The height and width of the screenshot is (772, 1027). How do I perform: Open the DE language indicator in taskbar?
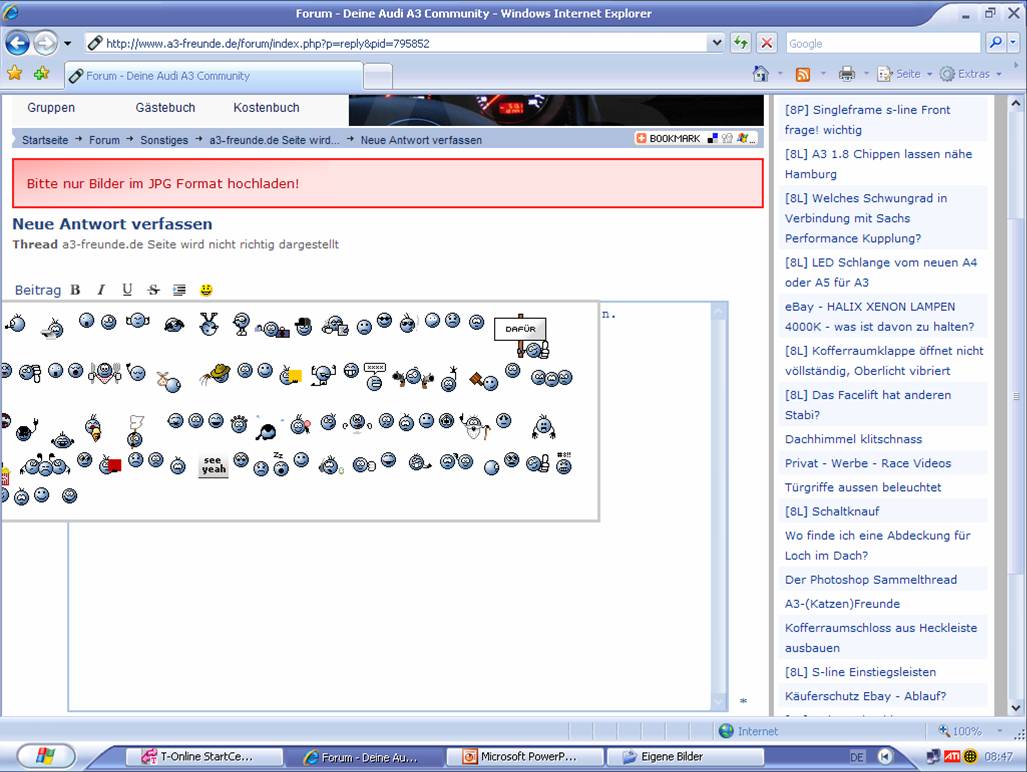(x=856, y=757)
